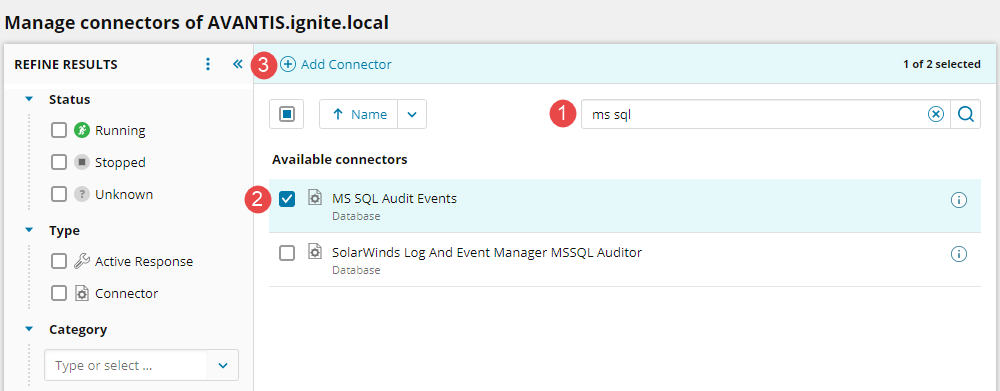Sort connectors by Name ascending
Image resolution: width=1000 pixels, height=391 pixels.
359,114
